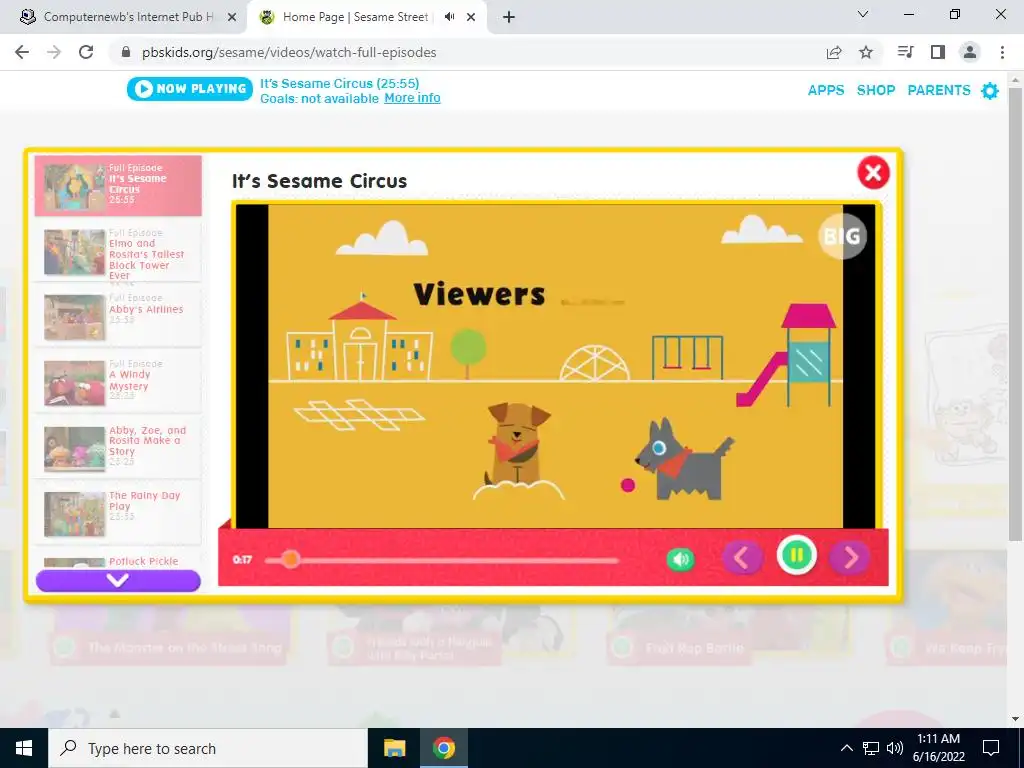Click the video progress slider handle
1024x768 pixels.
pos(291,559)
